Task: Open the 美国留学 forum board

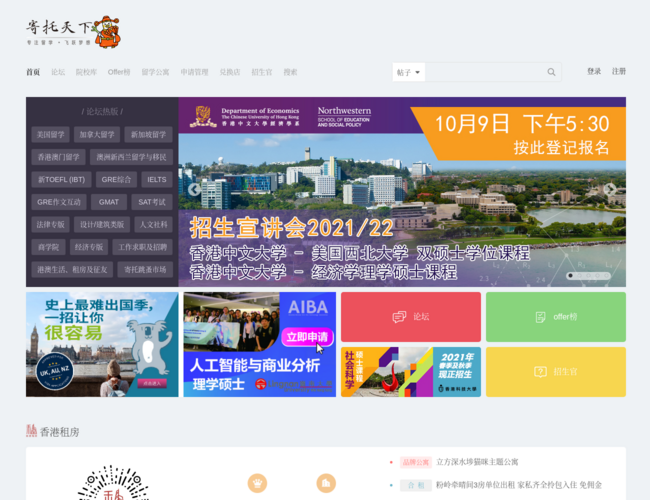Action: tap(50, 135)
